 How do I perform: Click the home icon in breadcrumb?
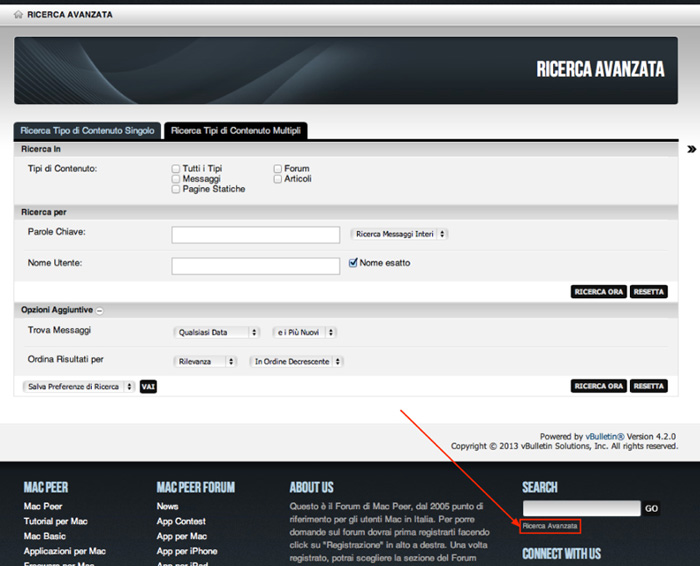pyautogui.click(x=18, y=15)
